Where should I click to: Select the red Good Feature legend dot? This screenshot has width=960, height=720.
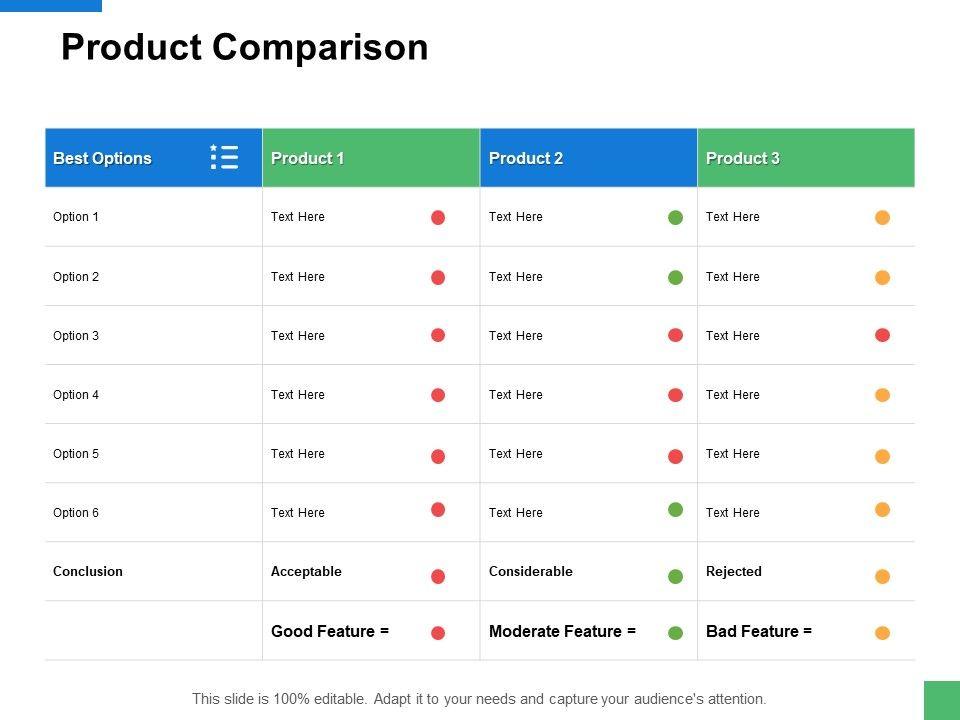coord(438,632)
